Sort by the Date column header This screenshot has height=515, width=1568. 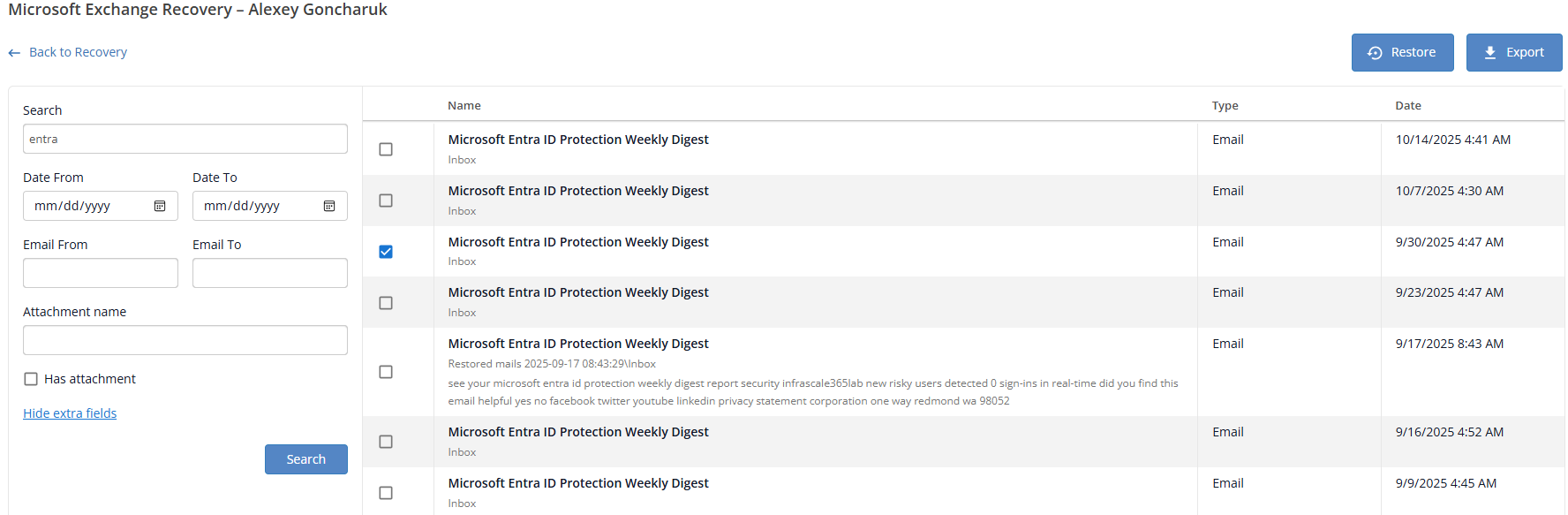(1407, 106)
